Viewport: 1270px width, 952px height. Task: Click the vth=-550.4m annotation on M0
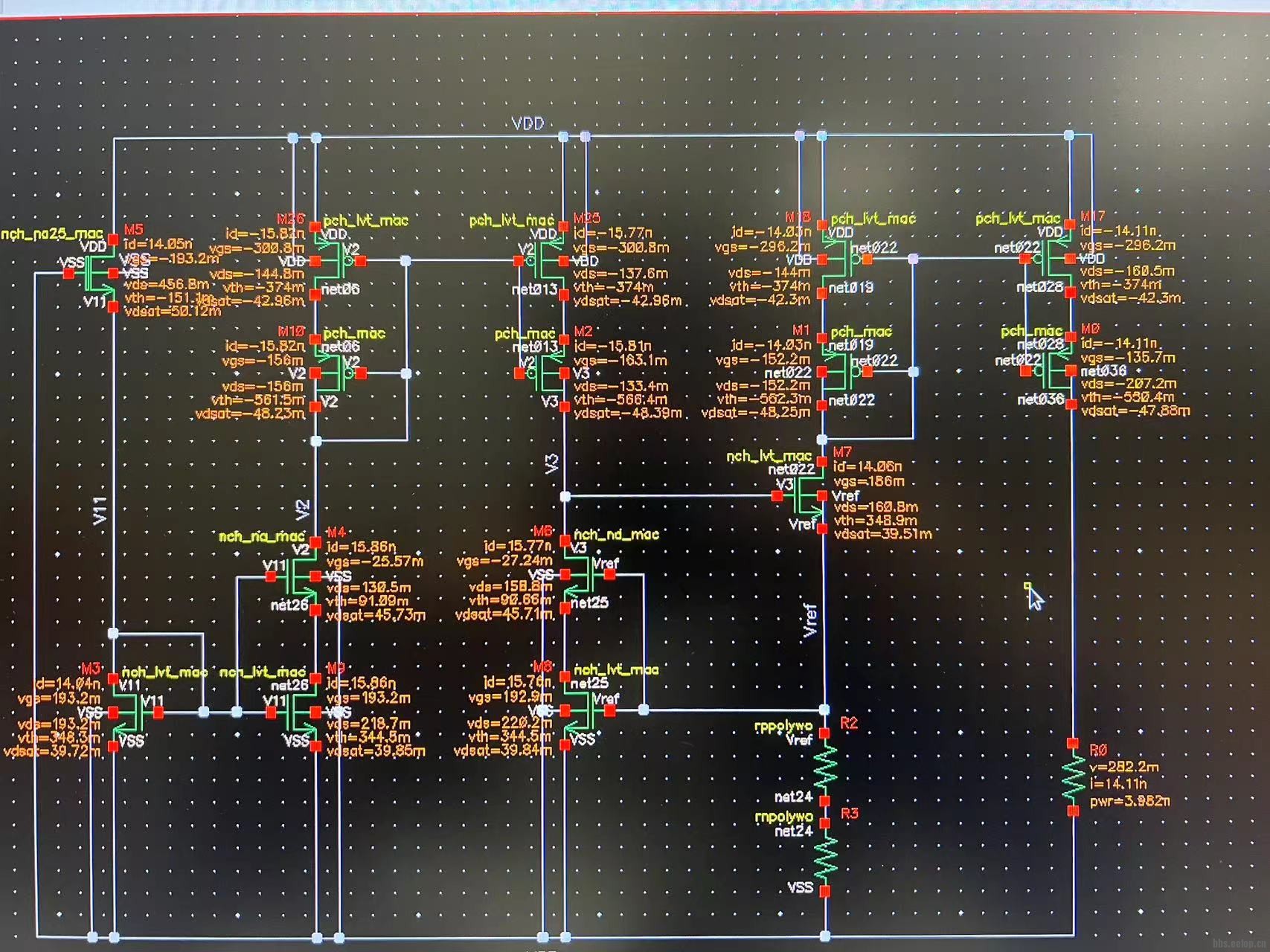(x=1128, y=397)
